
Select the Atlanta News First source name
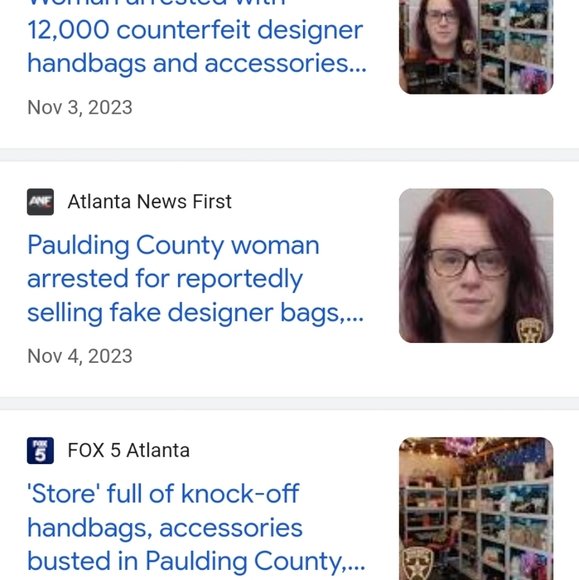pyautogui.click(x=149, y=202)
